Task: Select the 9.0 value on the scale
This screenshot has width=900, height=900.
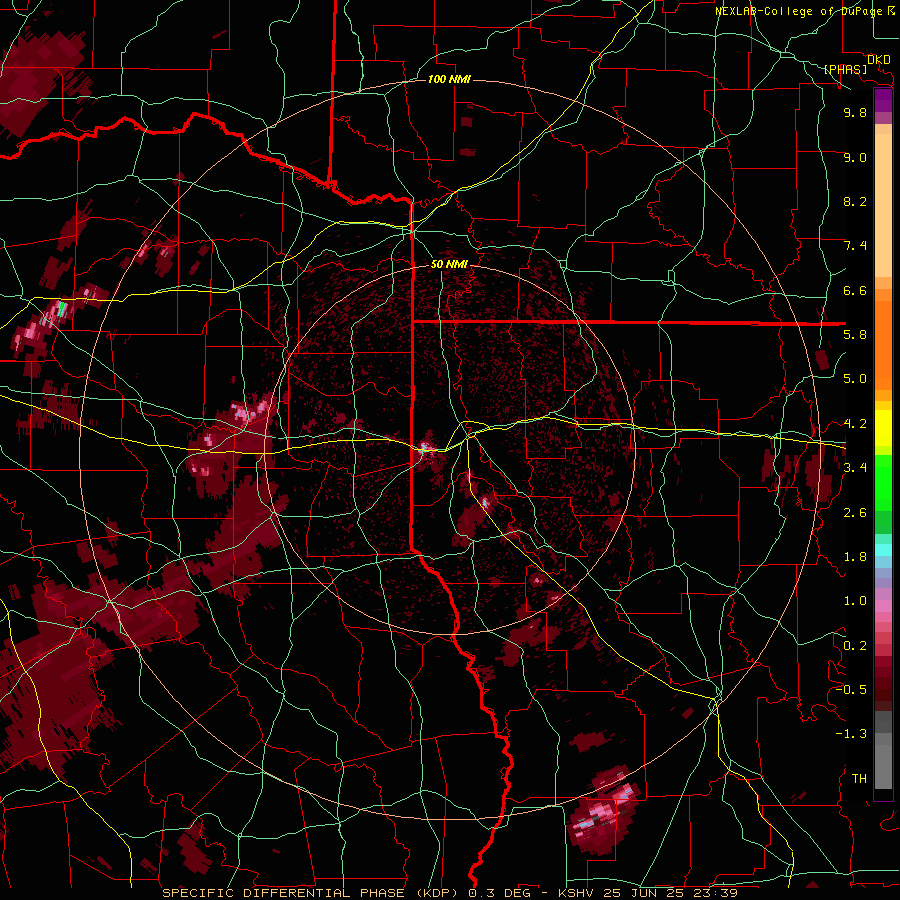Action: (x=855, y=157)
